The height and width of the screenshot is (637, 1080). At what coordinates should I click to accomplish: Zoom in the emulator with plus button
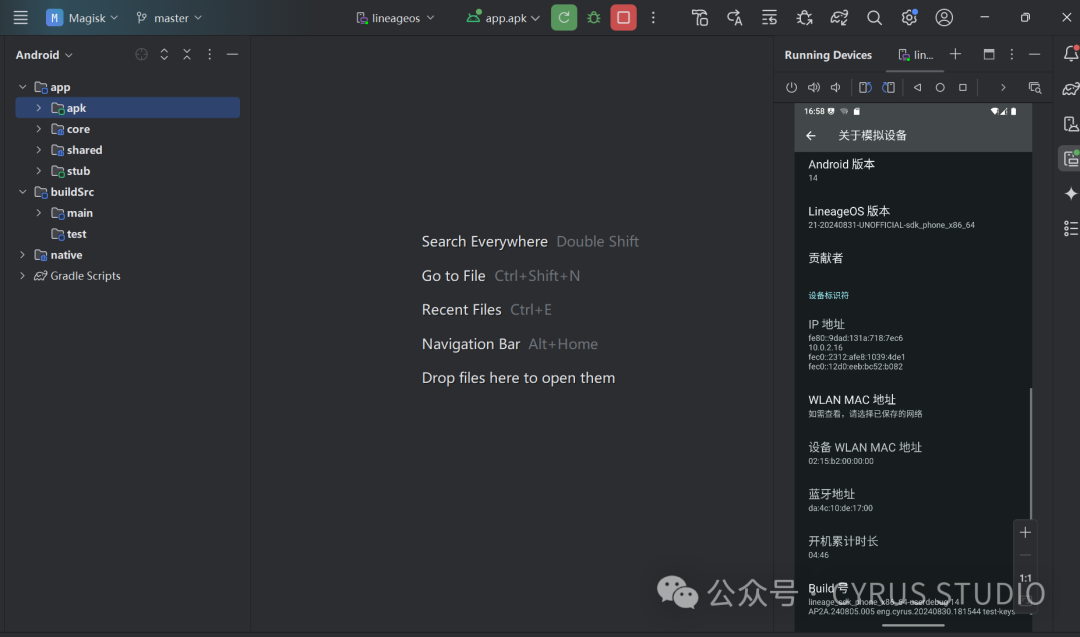[x=1025, y=532]
